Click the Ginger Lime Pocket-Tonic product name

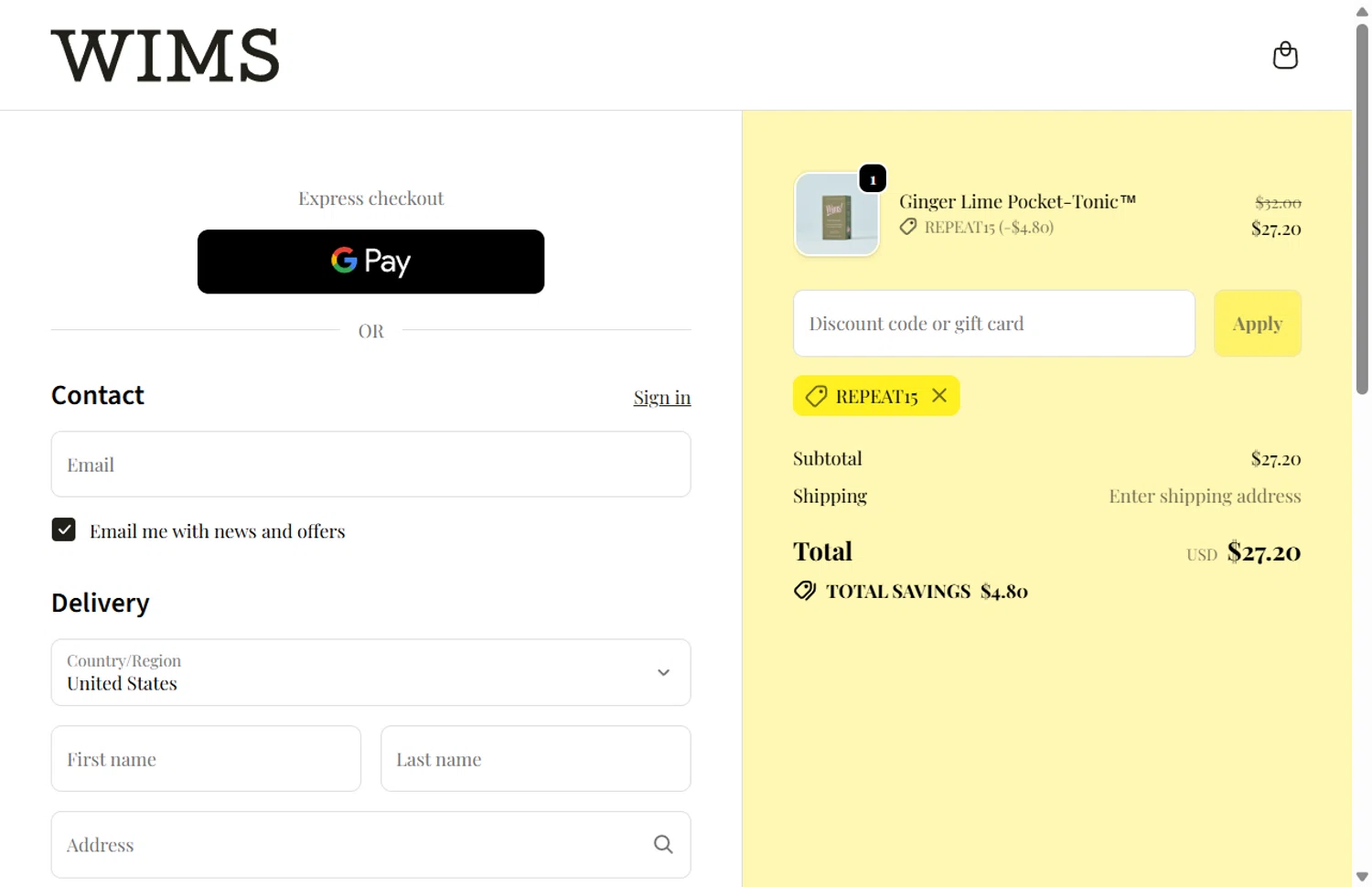1017,201
